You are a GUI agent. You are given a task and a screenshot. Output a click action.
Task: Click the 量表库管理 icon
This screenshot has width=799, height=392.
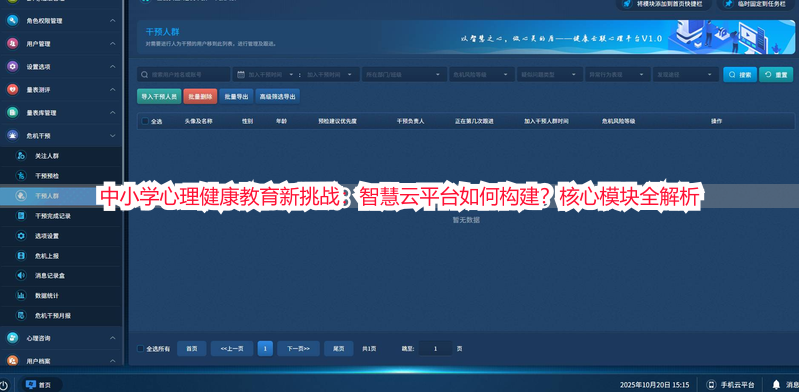pos(13,113)
